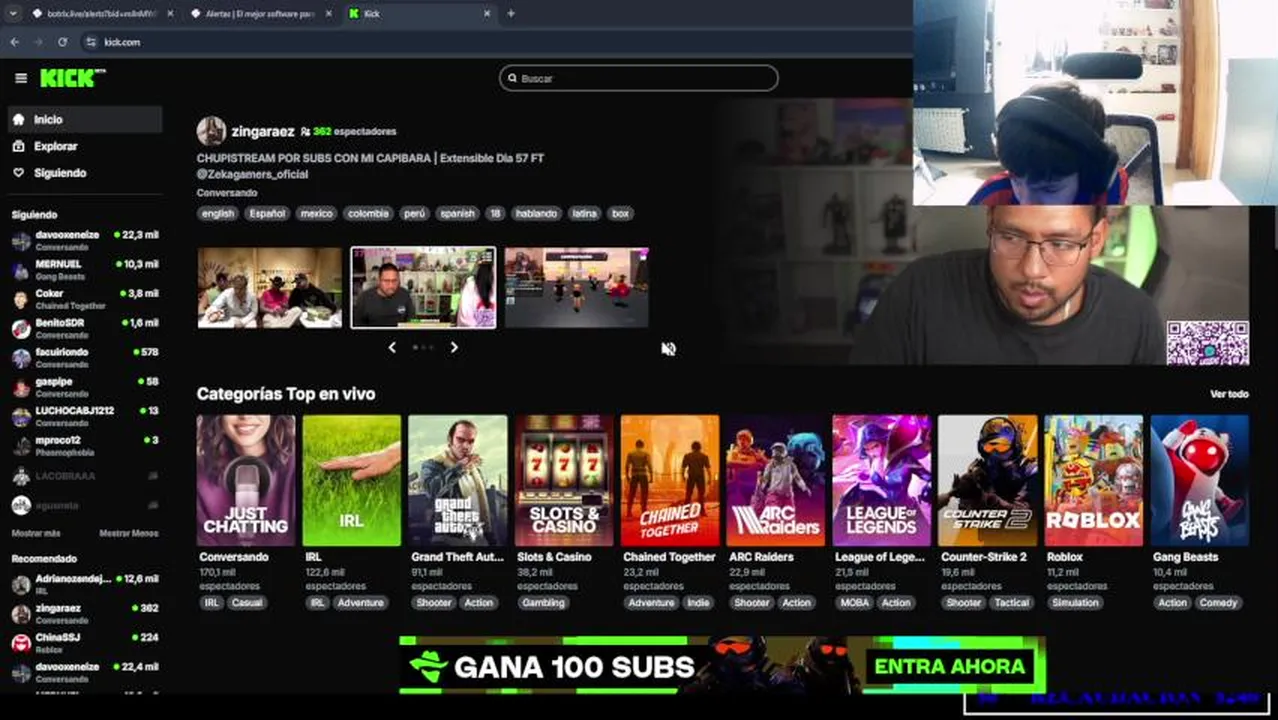
Task: Open BenitoSDR channel in Siguiendo list
Action: (x=85, y=328)
